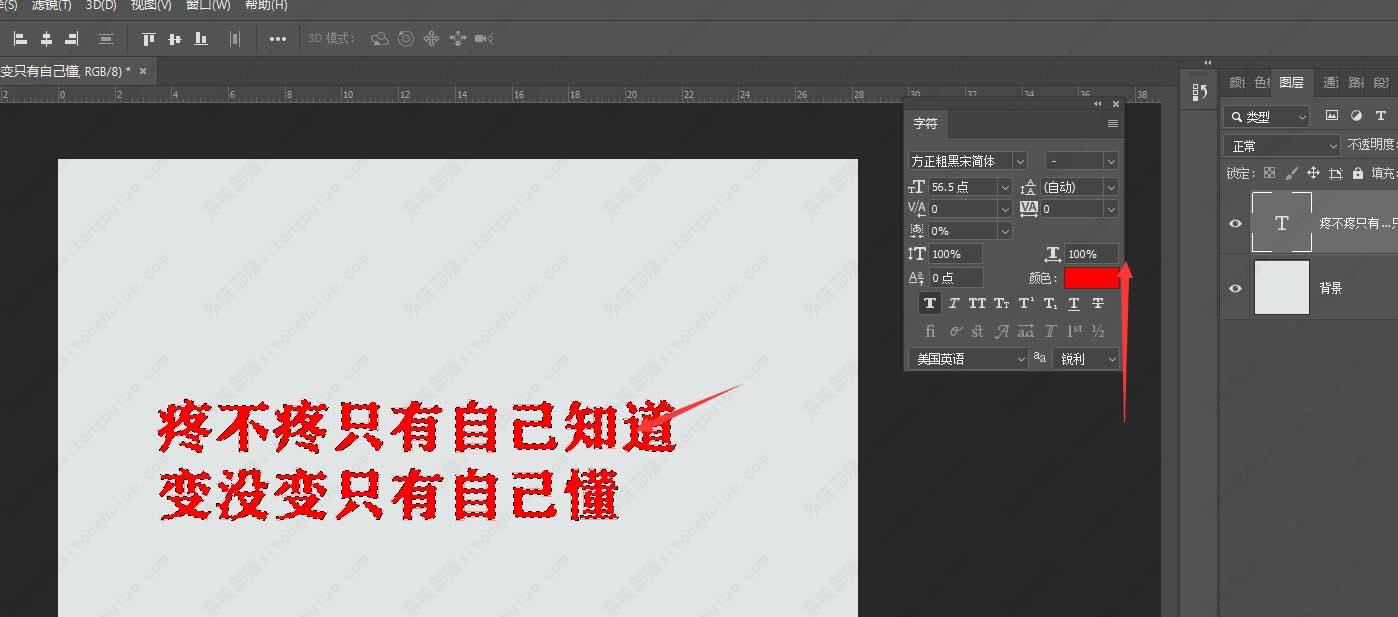Align top edges in options bar
This screenshot has width=1398, height=617.
(149, 39)
